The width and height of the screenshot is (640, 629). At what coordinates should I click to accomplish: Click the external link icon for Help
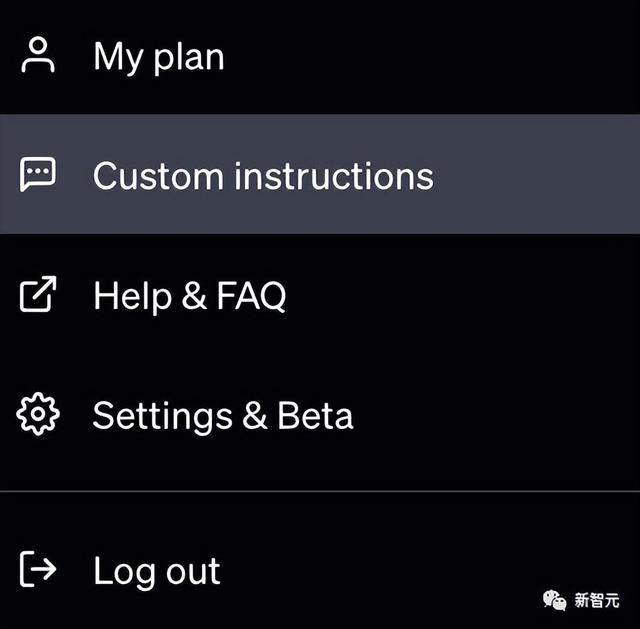tap(38, 295)
